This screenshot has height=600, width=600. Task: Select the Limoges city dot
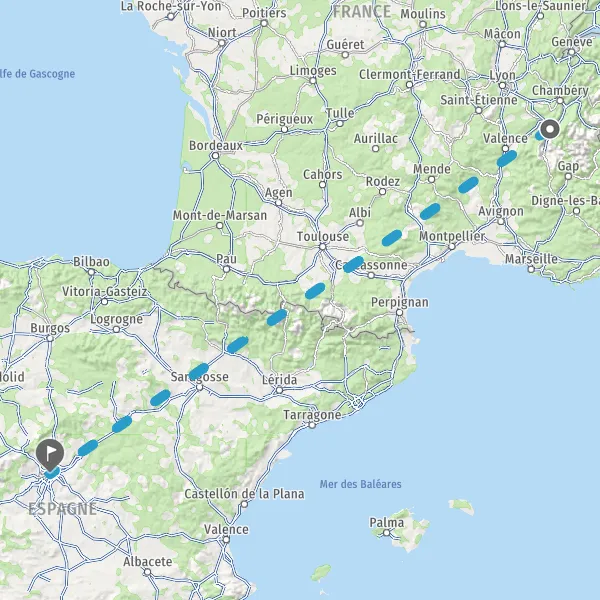[313, 80]
